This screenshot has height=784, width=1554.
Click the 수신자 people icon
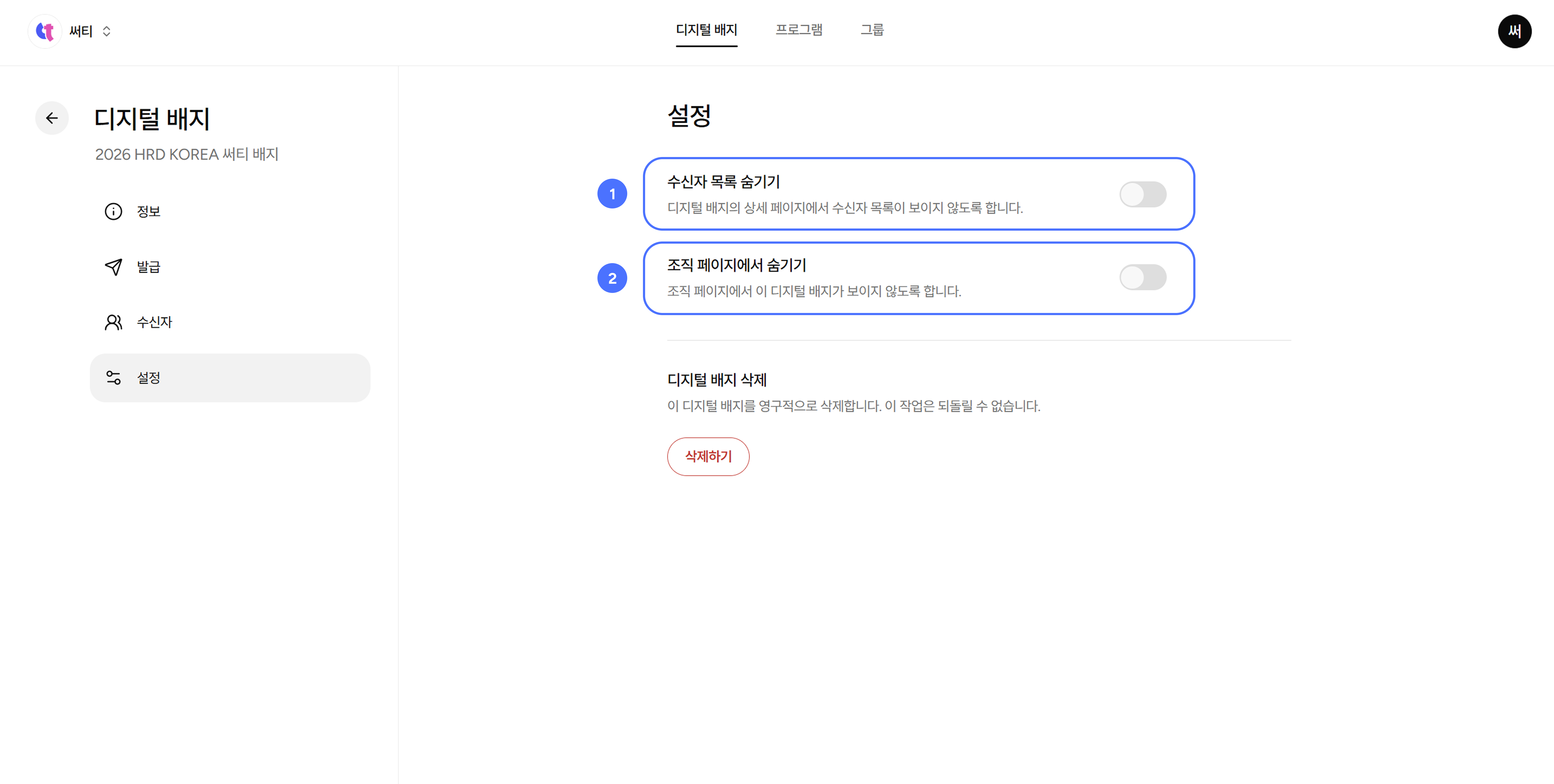coord(113,322)
